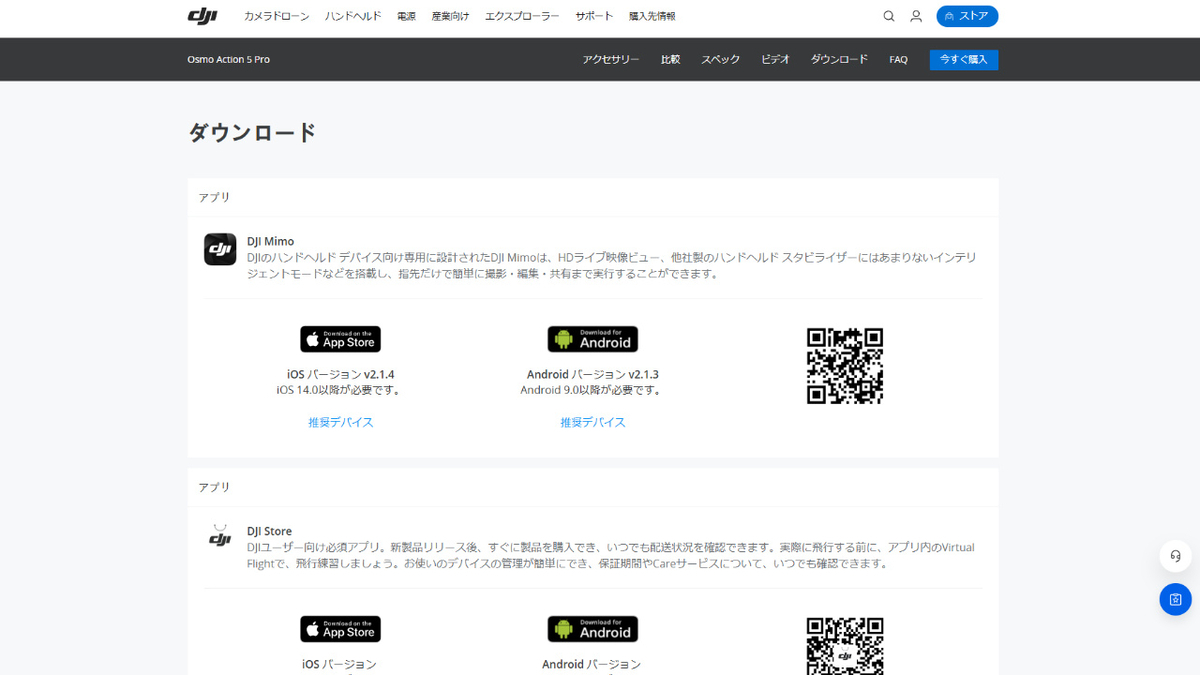
Task: Click the DJI Store App Store badge
Action: (x=340, y=629)
